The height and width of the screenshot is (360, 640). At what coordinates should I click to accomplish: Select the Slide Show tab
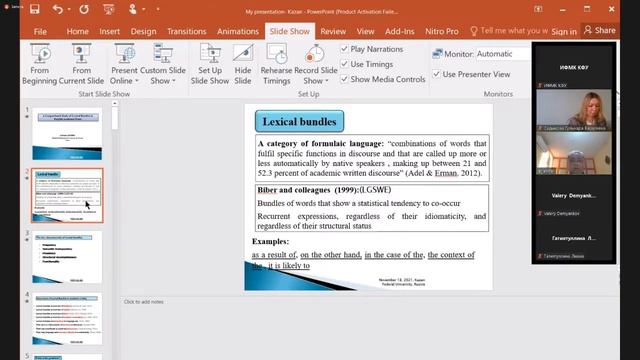[290, 31]
